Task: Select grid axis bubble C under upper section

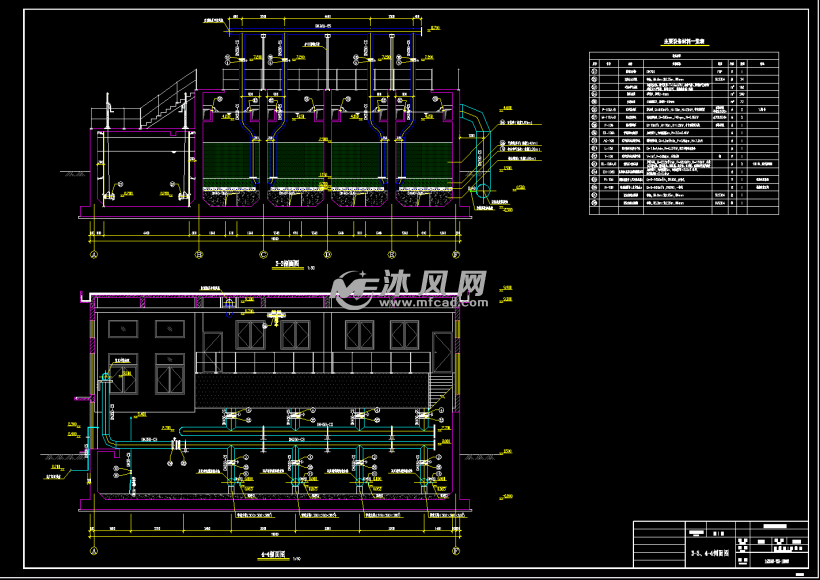Action: tap(264, 254)
